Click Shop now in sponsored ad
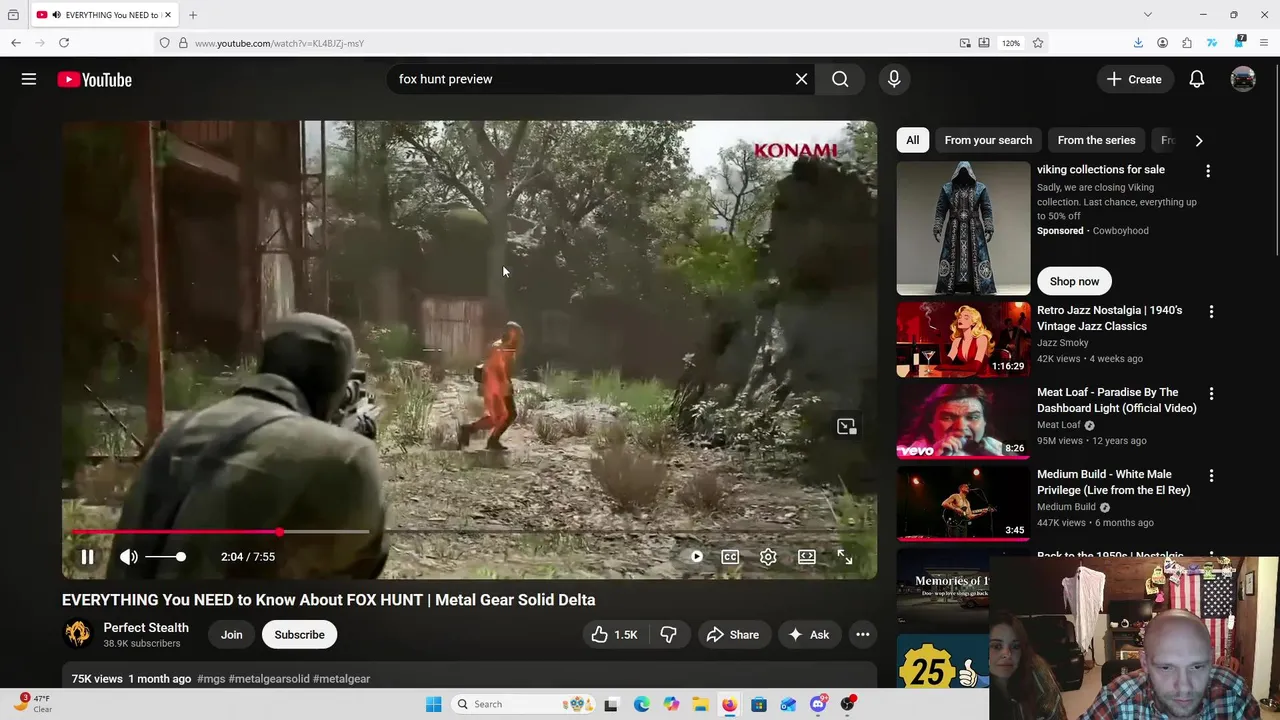This screenshot has height=720, width=1280. [x=1074, y=282]
